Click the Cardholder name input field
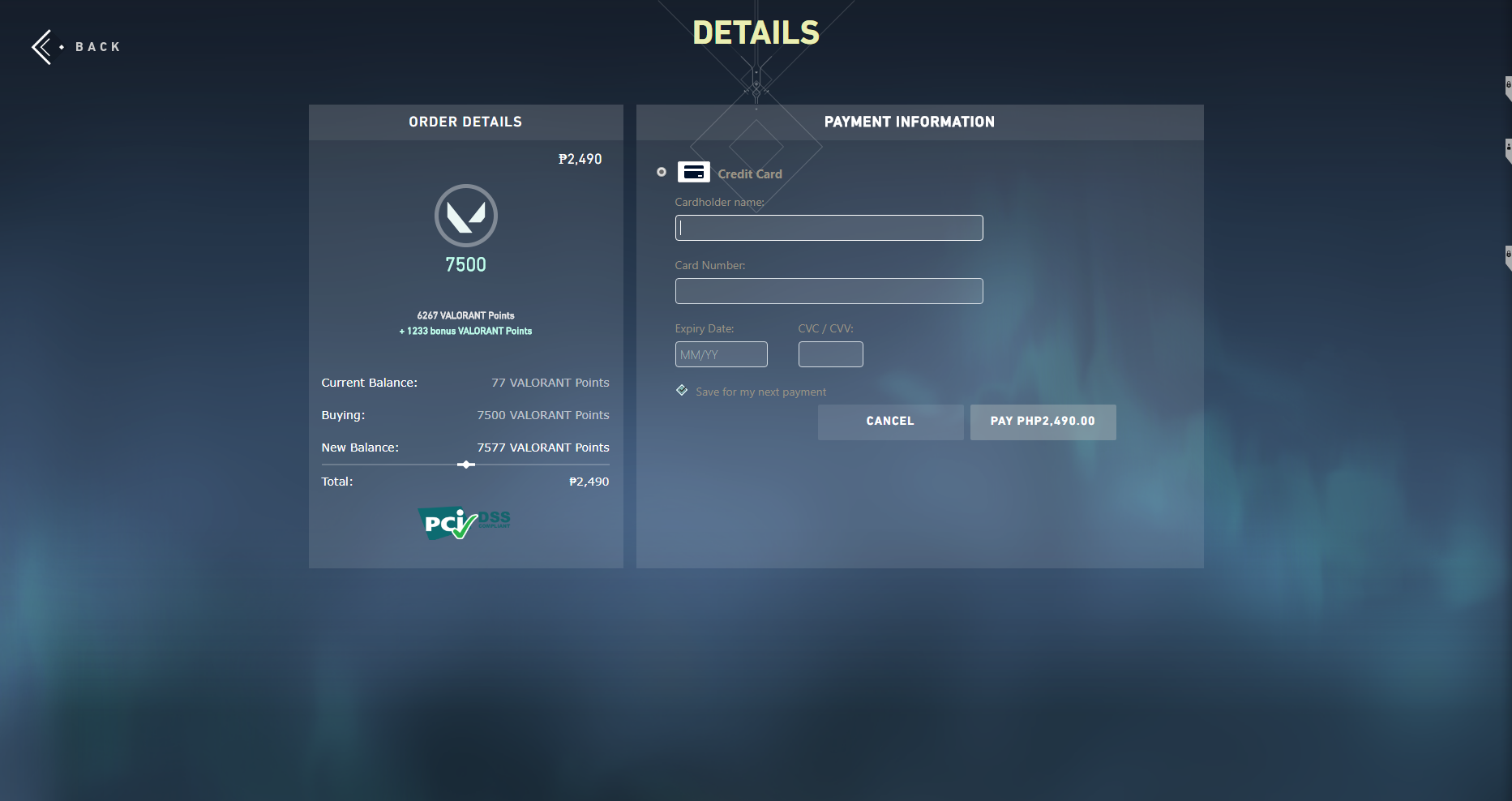The height and width of the screenshot is (801, 1512). [x=829, y=228]
